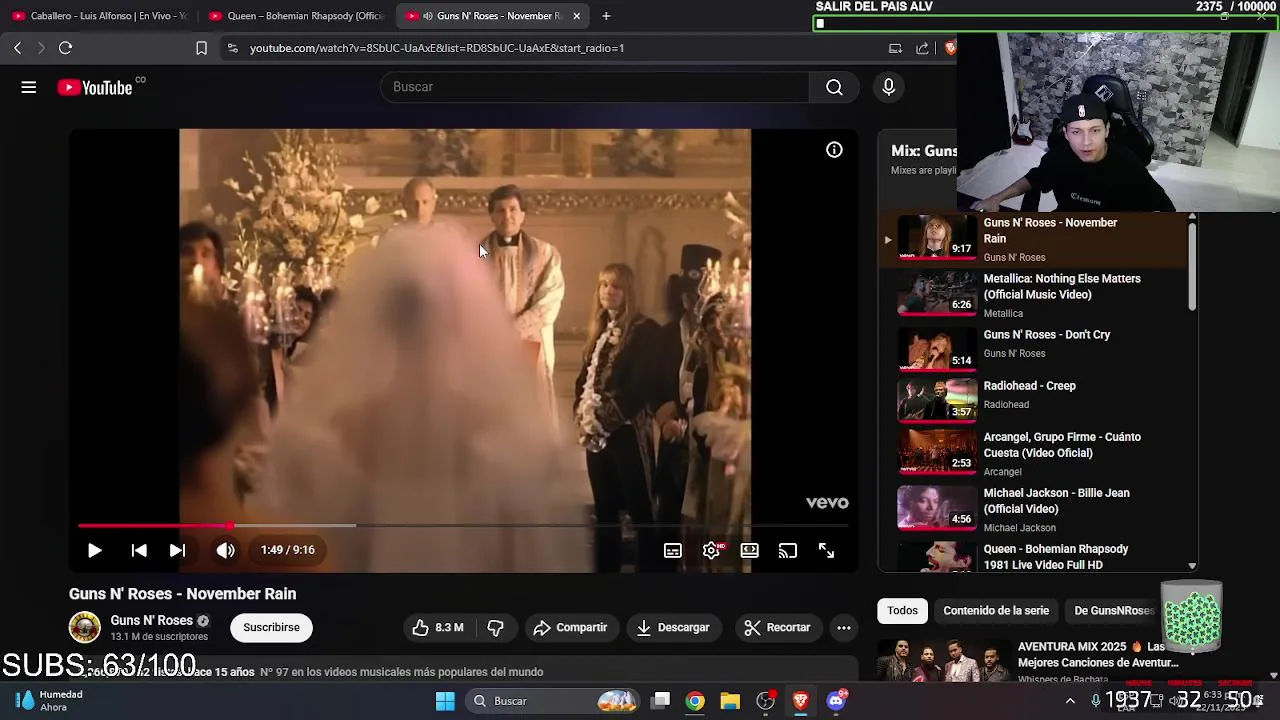Enter full screen mode

tap(826, 550)
